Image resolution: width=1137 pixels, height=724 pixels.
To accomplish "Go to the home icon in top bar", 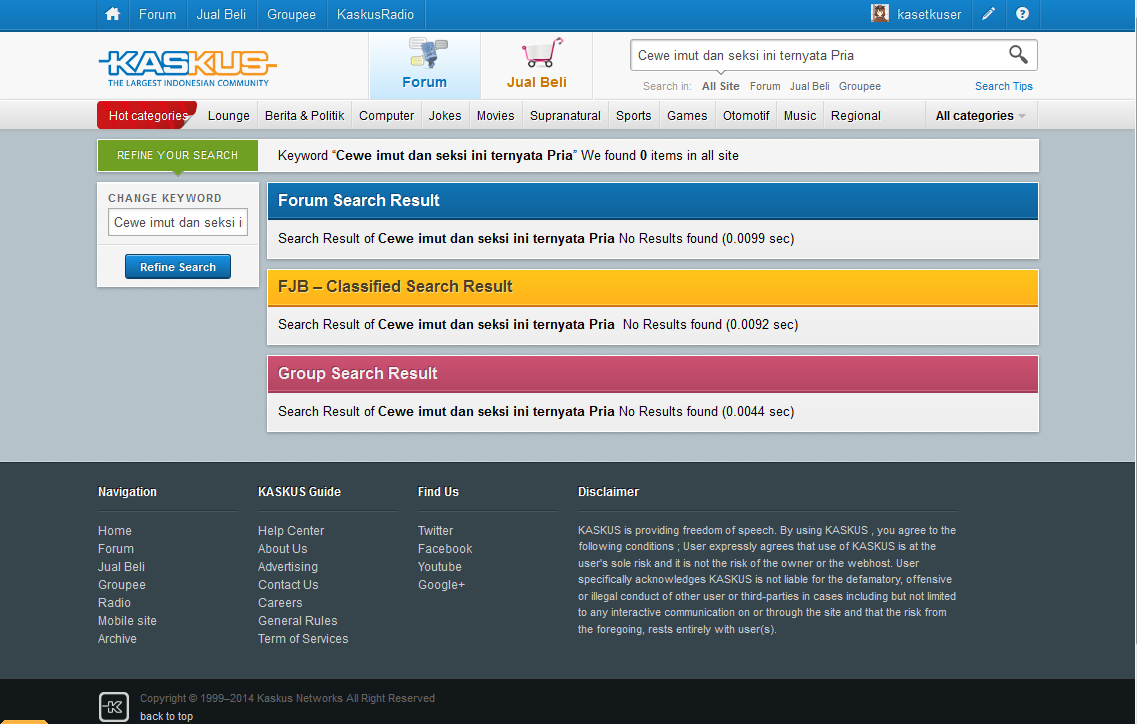I will 112,14.
